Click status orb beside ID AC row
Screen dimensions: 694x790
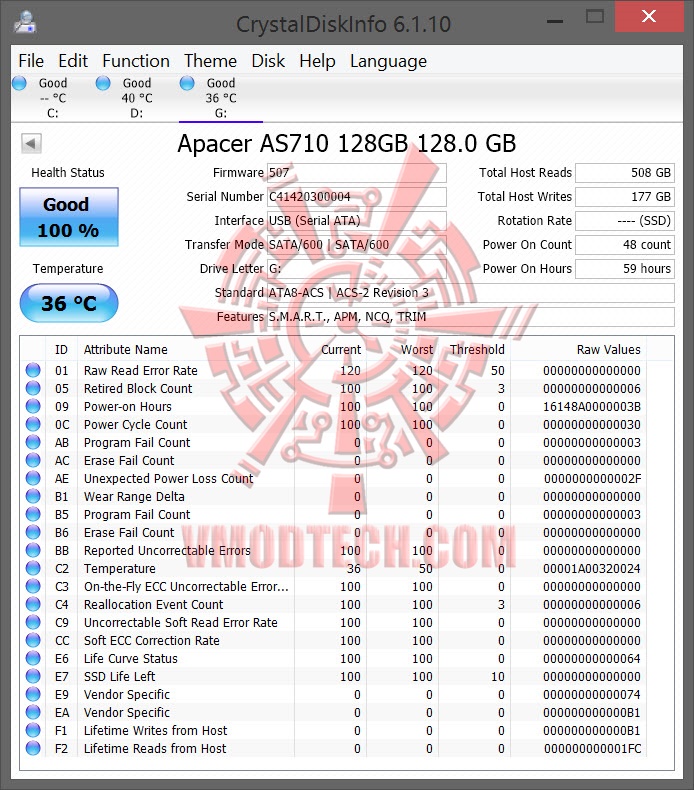(x=33, y=460)
